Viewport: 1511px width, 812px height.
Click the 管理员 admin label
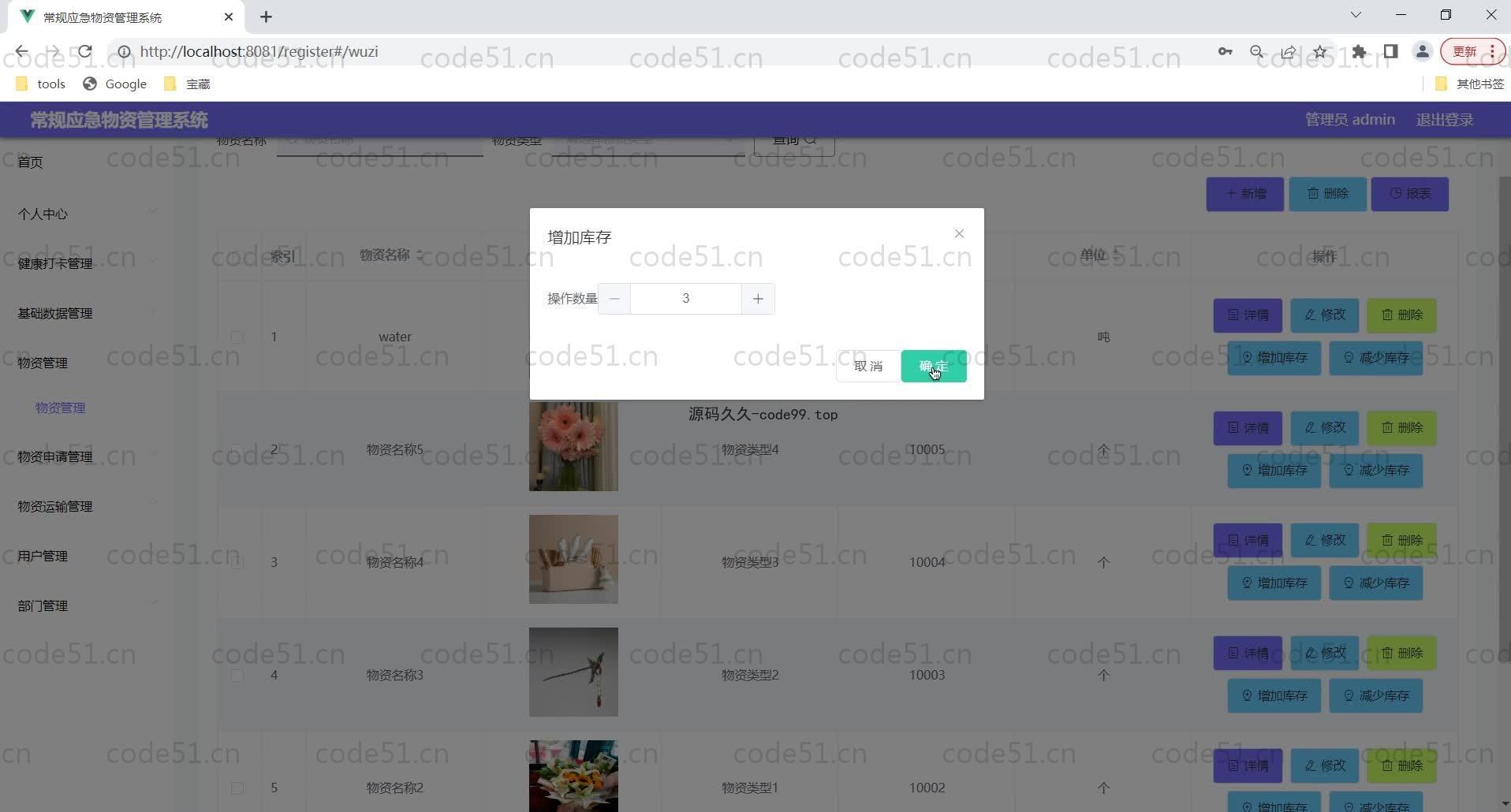1349,120
